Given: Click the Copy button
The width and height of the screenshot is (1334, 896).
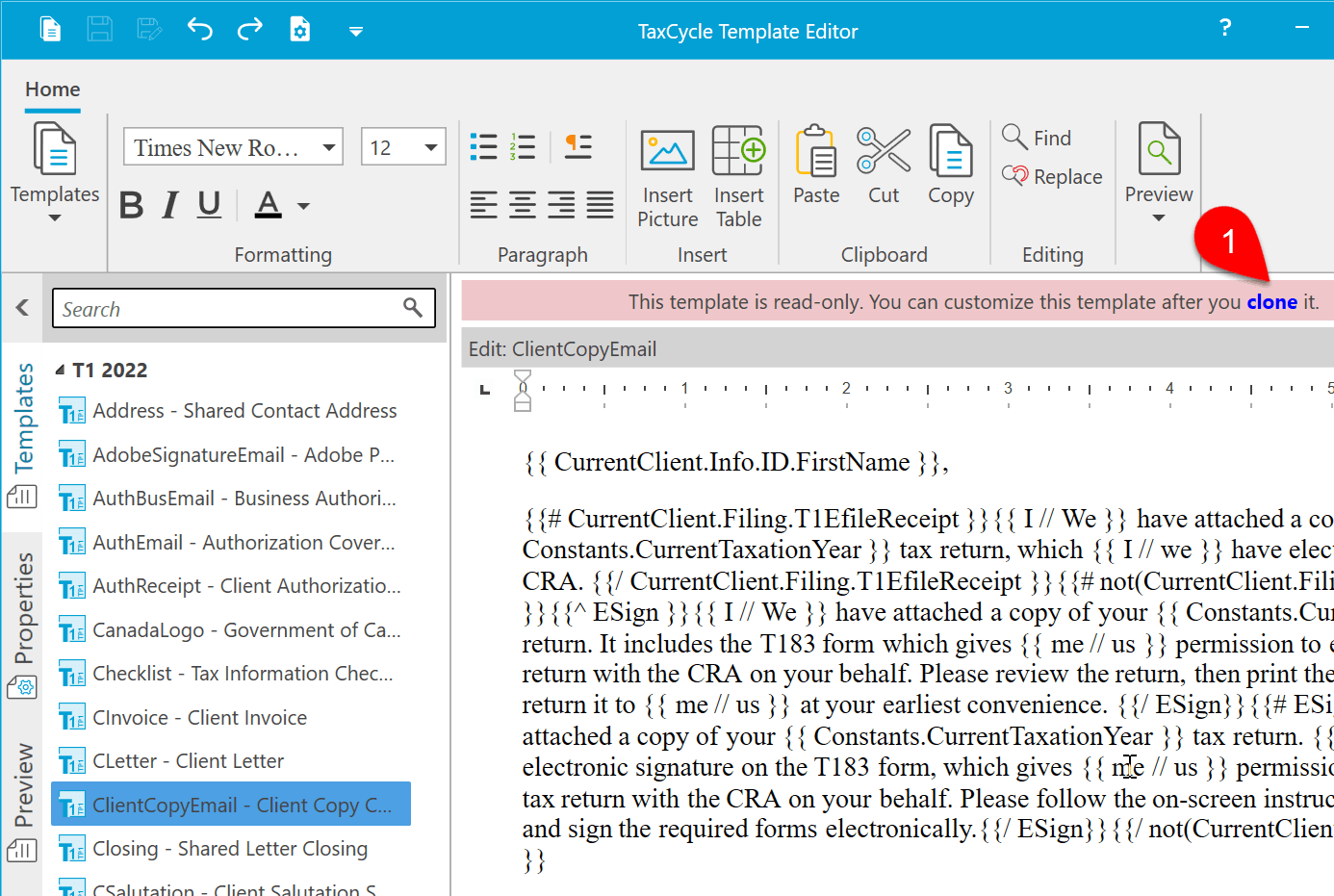Looking at the screenshot, I should pos(951,166).
